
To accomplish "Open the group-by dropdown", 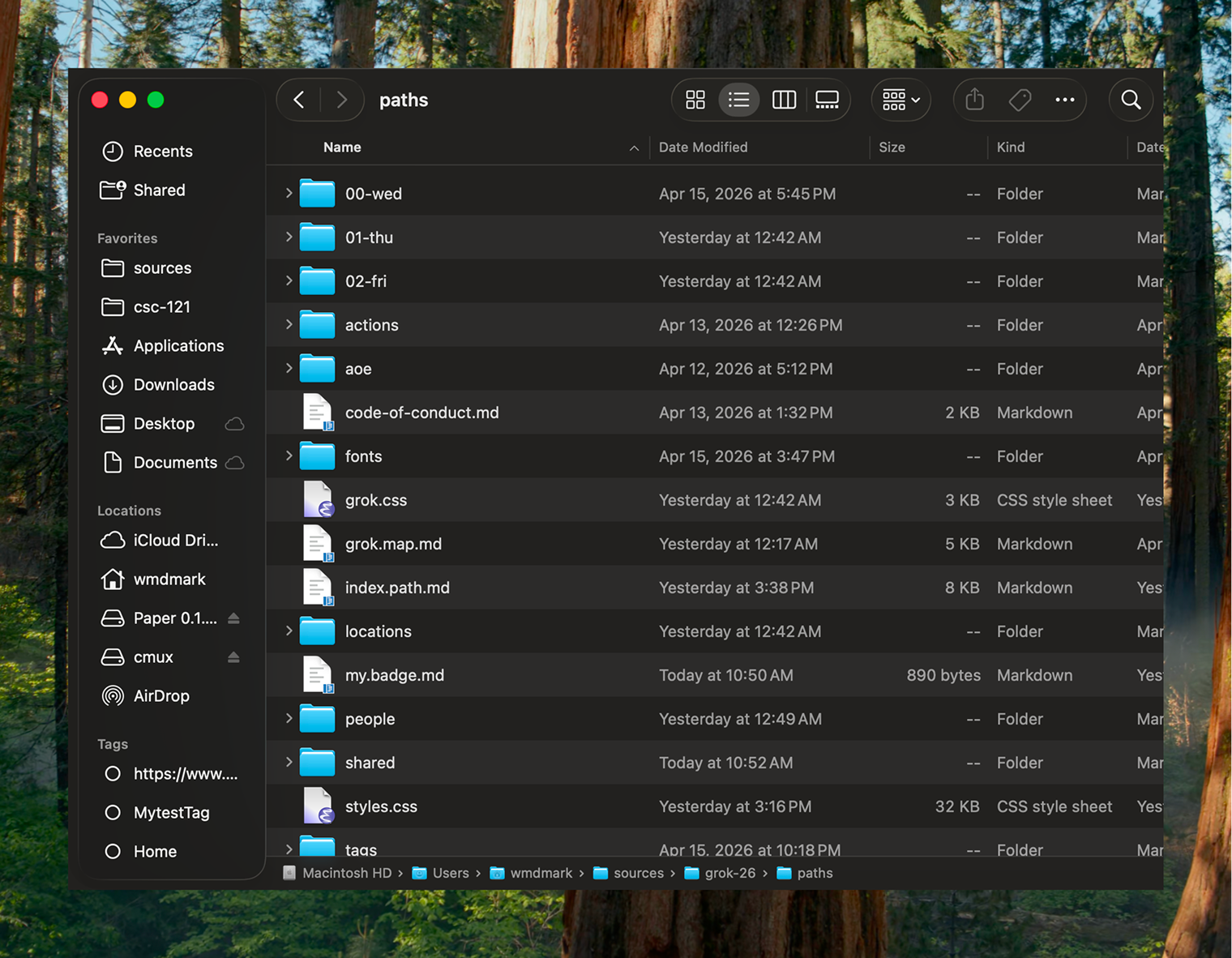I will (900, 100).
